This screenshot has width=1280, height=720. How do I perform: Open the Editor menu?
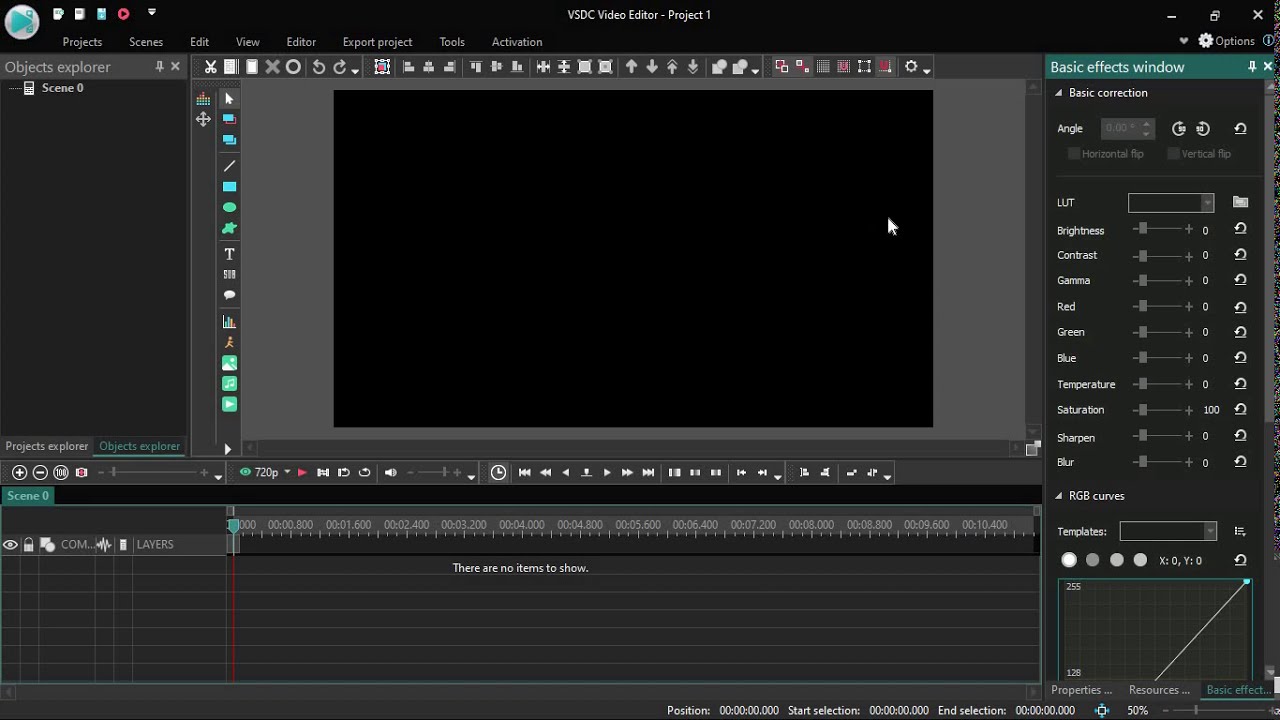click(301, 42)
